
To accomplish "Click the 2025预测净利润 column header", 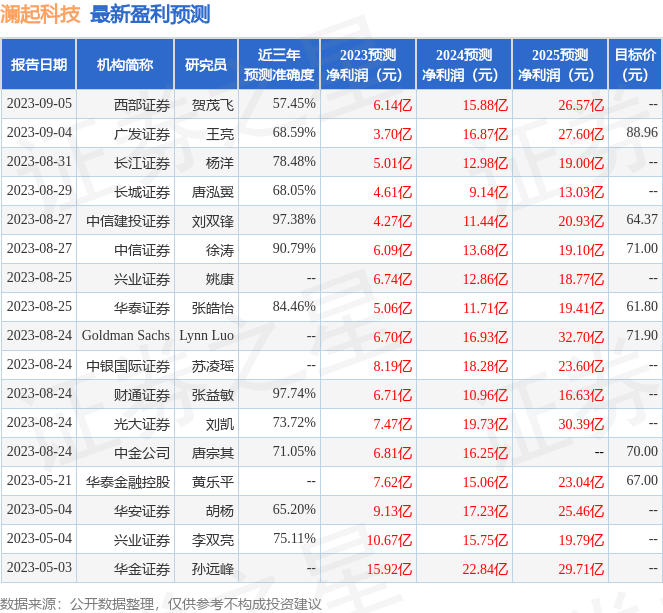I will point(560,64).
